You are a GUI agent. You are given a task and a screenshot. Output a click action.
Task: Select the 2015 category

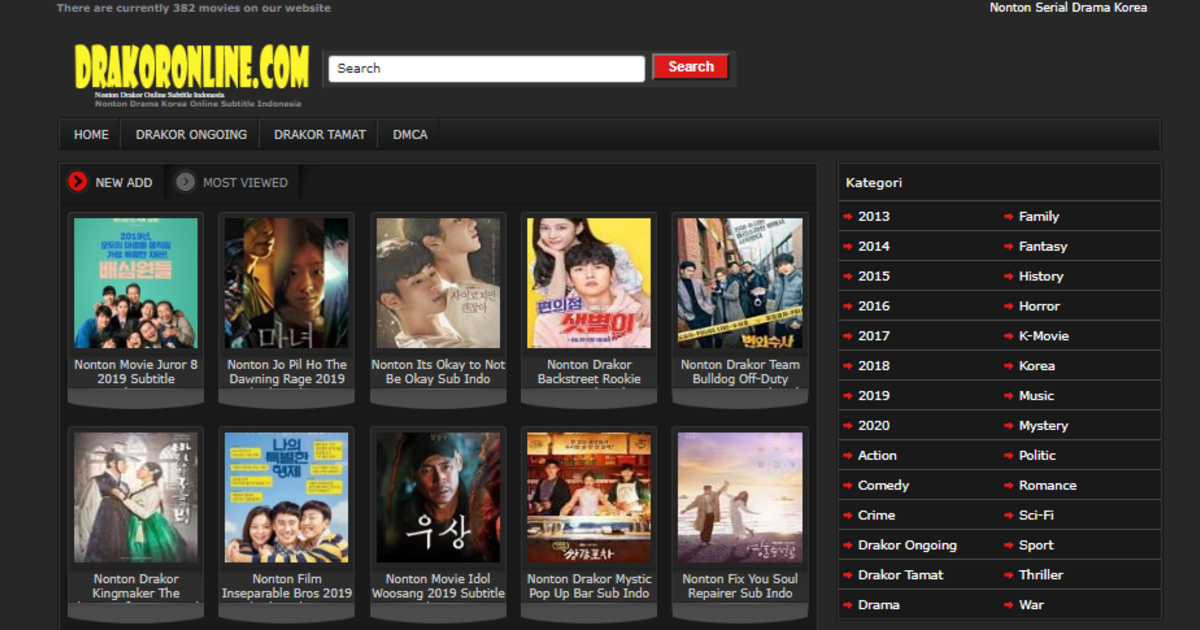coord(873,276)
